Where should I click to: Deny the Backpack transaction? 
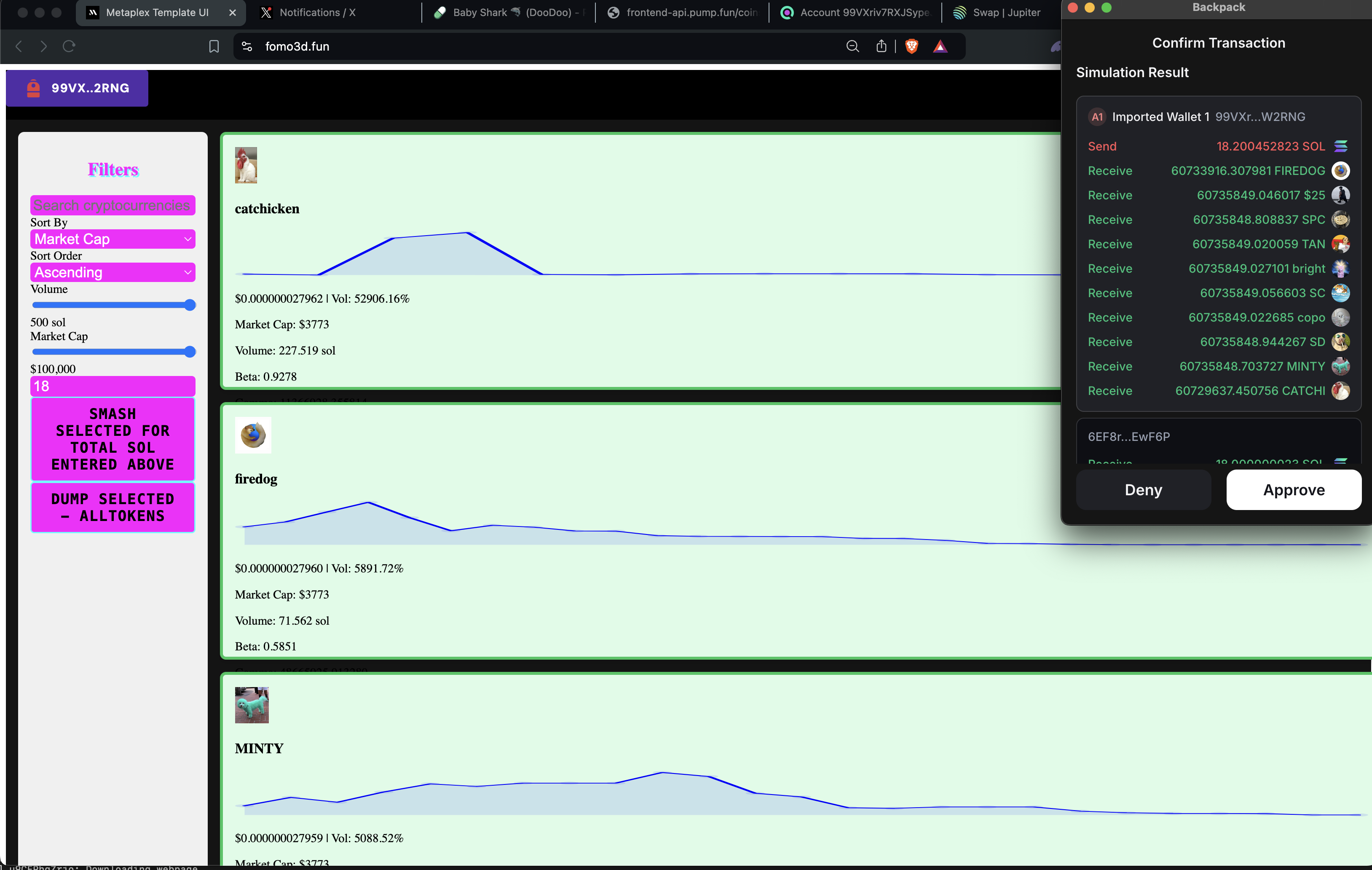tap(1143, 490)
